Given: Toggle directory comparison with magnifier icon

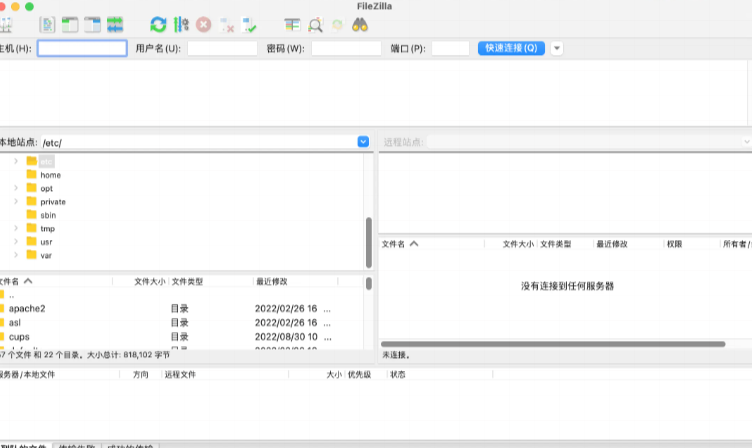Looking at the screenshot, I should [315, 24].
